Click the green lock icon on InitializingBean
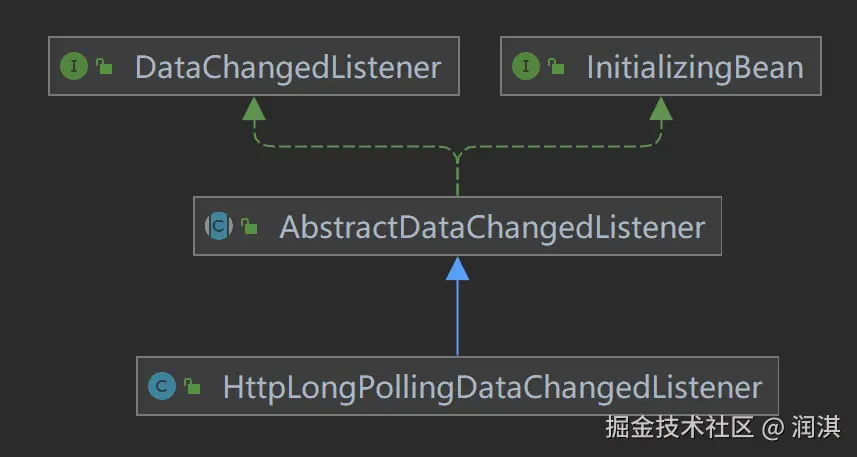This screenshot has width=857, height=457. (x=556, y=68)
